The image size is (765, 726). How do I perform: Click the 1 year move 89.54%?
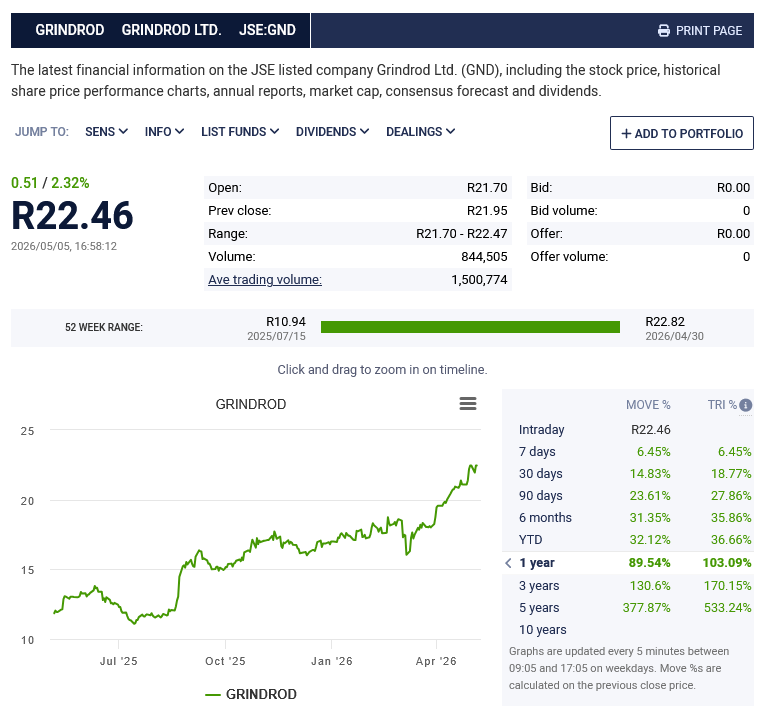click(x=649, y=563)
